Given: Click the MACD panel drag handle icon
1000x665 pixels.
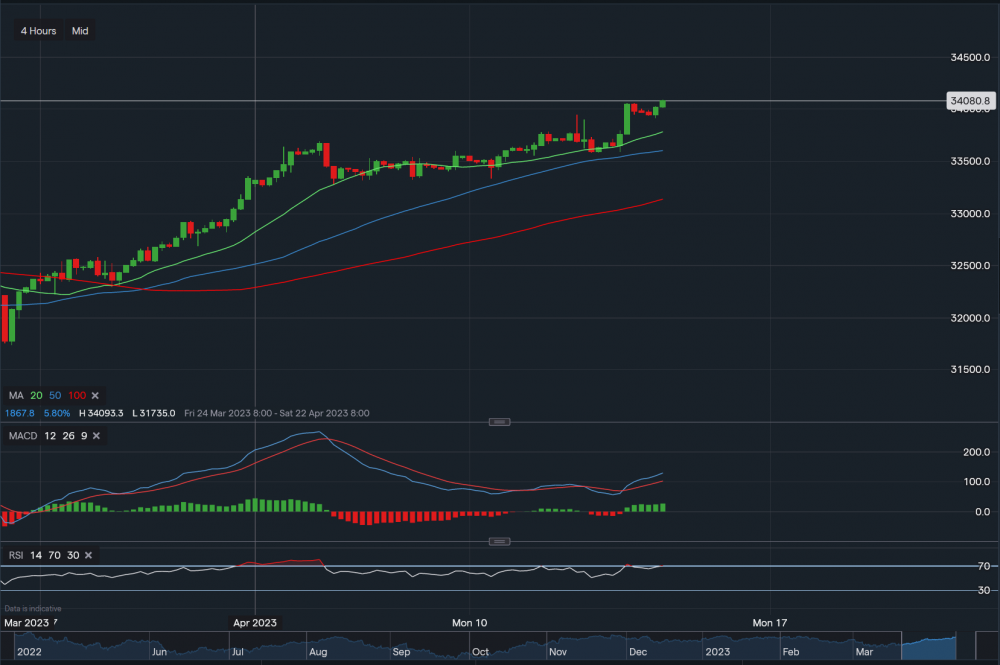Looking at the screenshot, I should [500, 422].
